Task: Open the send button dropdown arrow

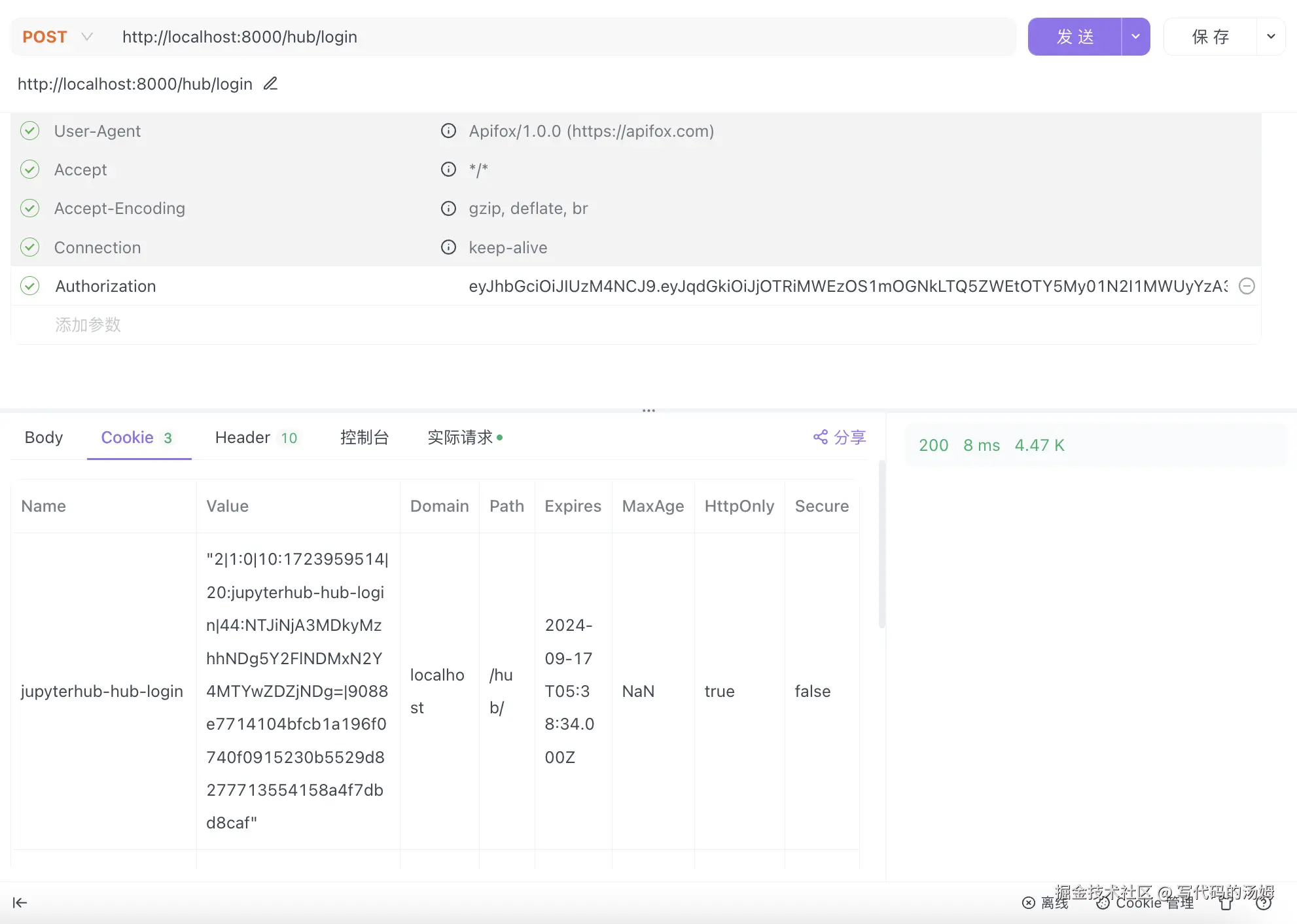Action: coord(1135,37)
